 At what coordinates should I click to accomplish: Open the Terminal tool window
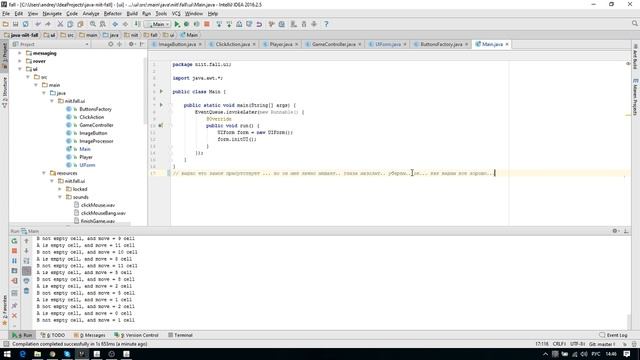pyautogui.click(x=180, y=335)
